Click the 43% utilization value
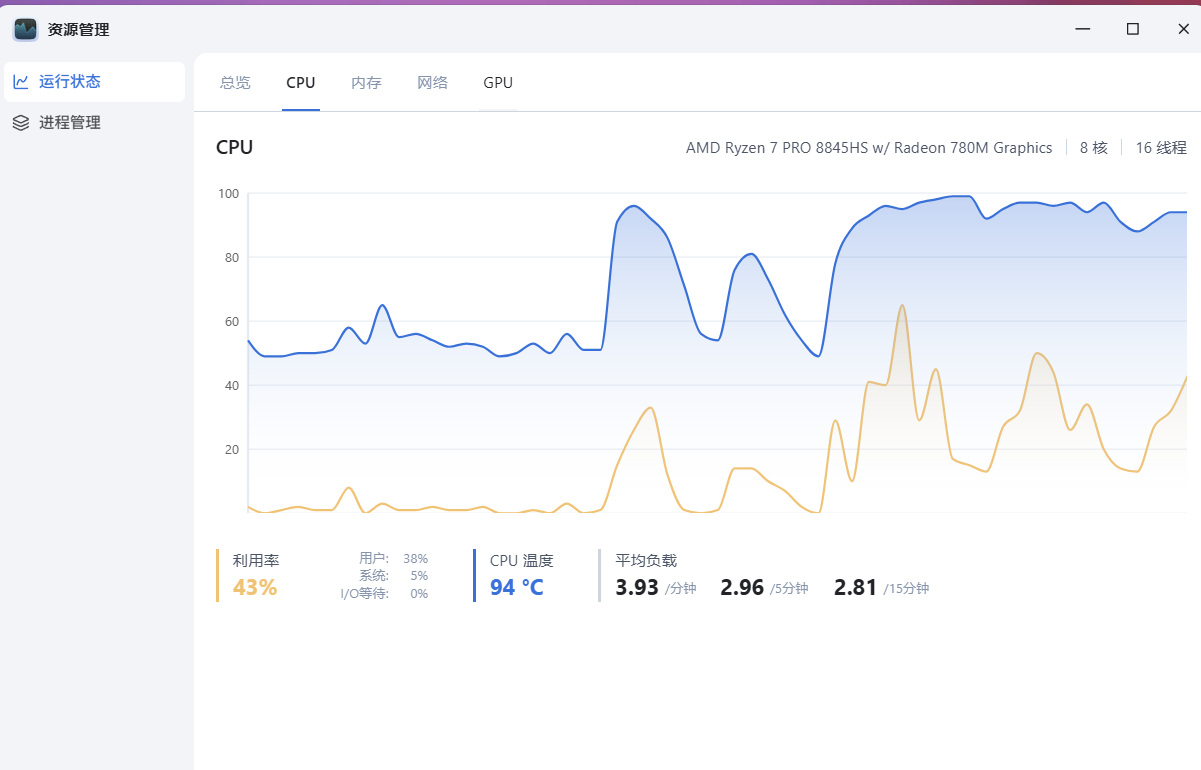 point(255,588)
